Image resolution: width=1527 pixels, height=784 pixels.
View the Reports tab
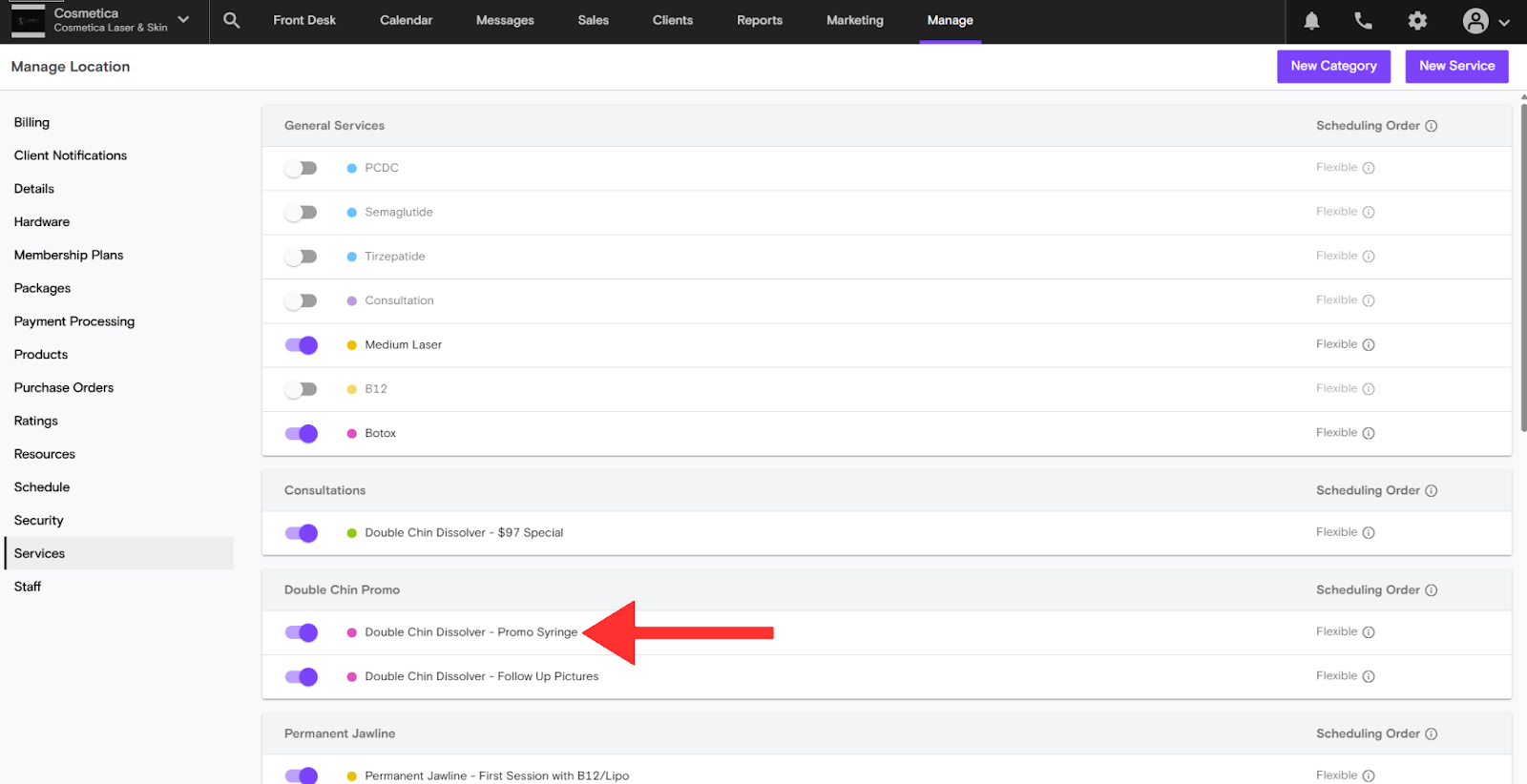760,20
